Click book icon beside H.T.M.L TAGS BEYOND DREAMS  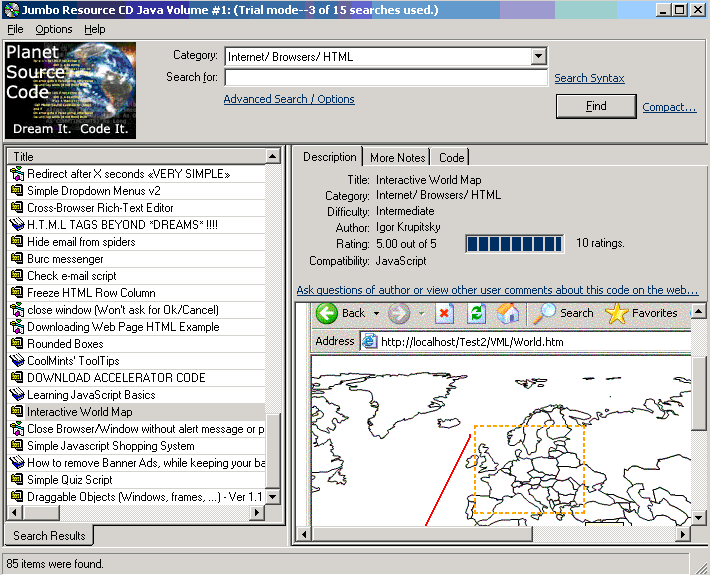17,225
